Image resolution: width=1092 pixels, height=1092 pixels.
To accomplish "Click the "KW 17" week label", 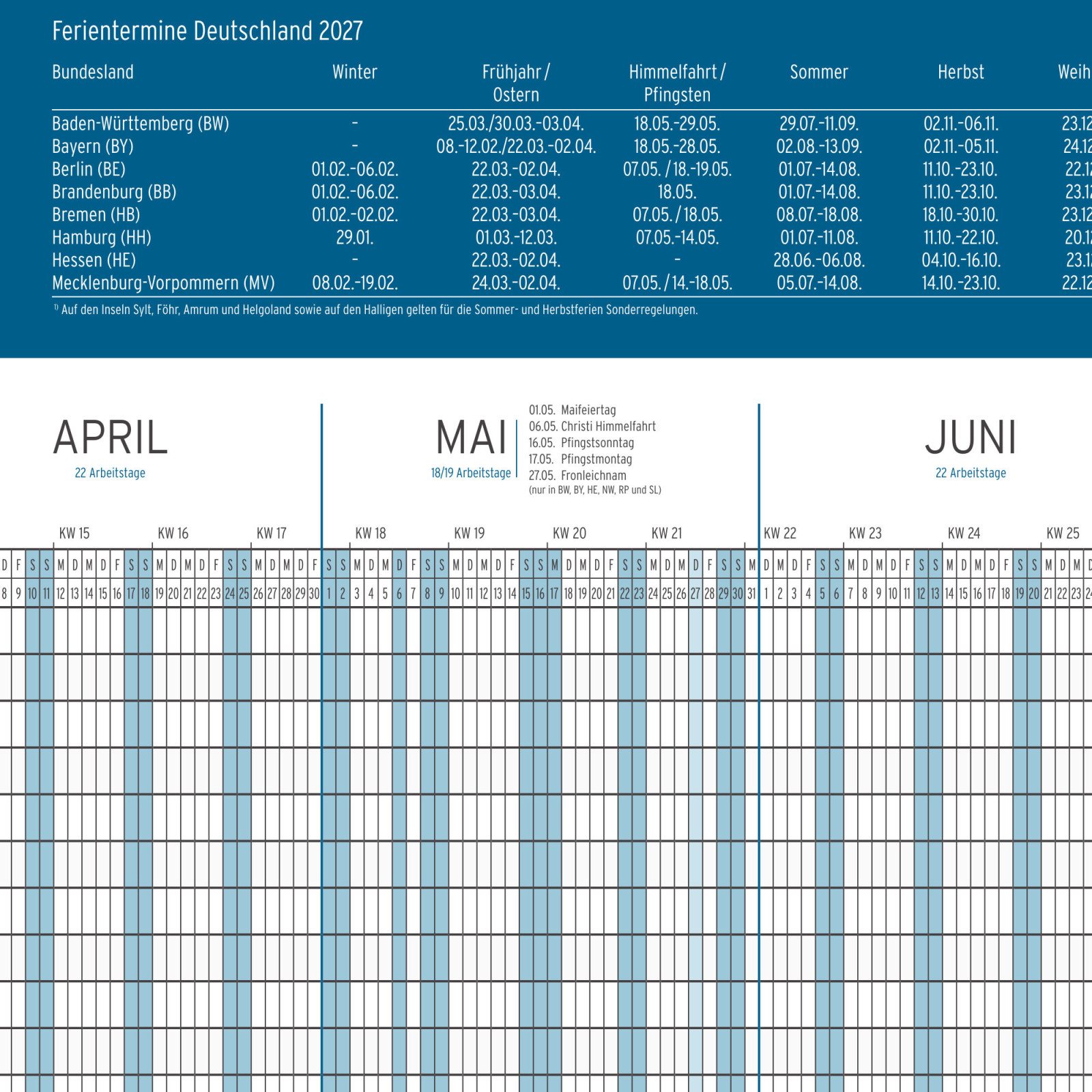I will (x=272, y=534).
